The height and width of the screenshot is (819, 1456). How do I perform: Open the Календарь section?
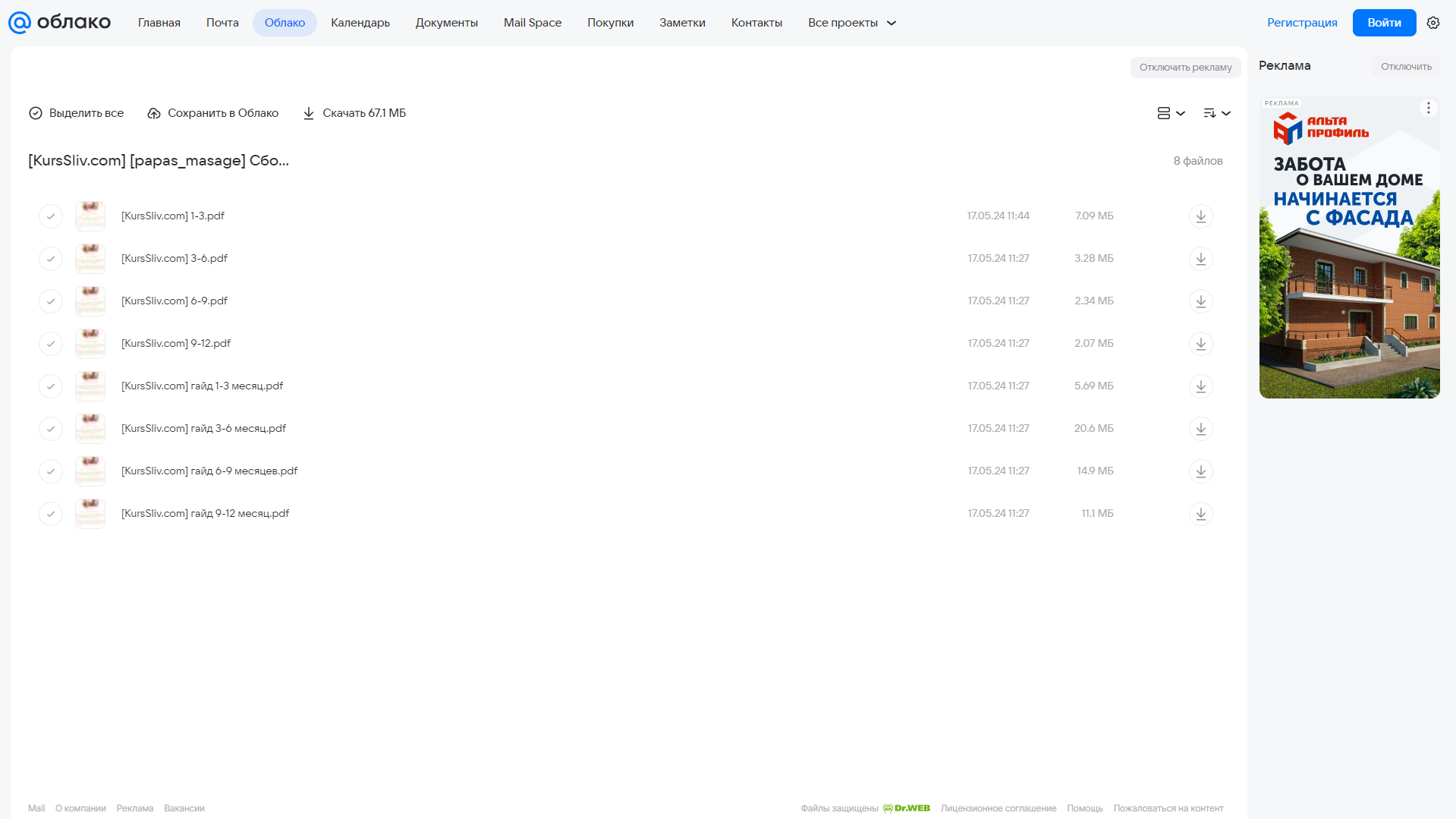pos(360,23)
